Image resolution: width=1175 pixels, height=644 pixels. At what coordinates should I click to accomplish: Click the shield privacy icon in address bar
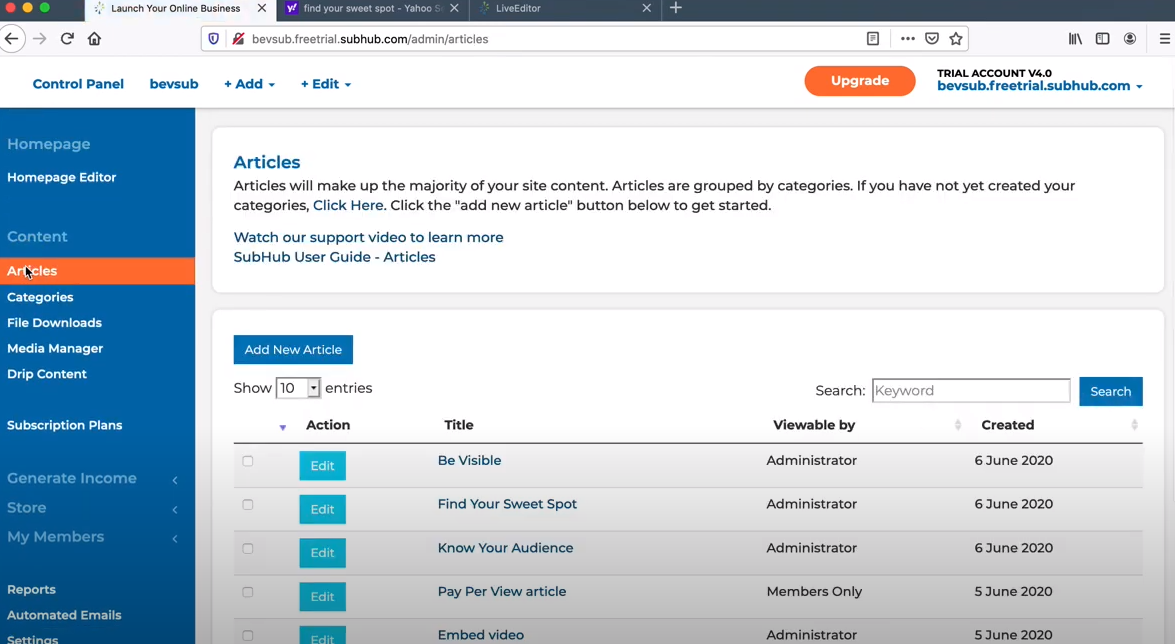[x=213, y=39]
